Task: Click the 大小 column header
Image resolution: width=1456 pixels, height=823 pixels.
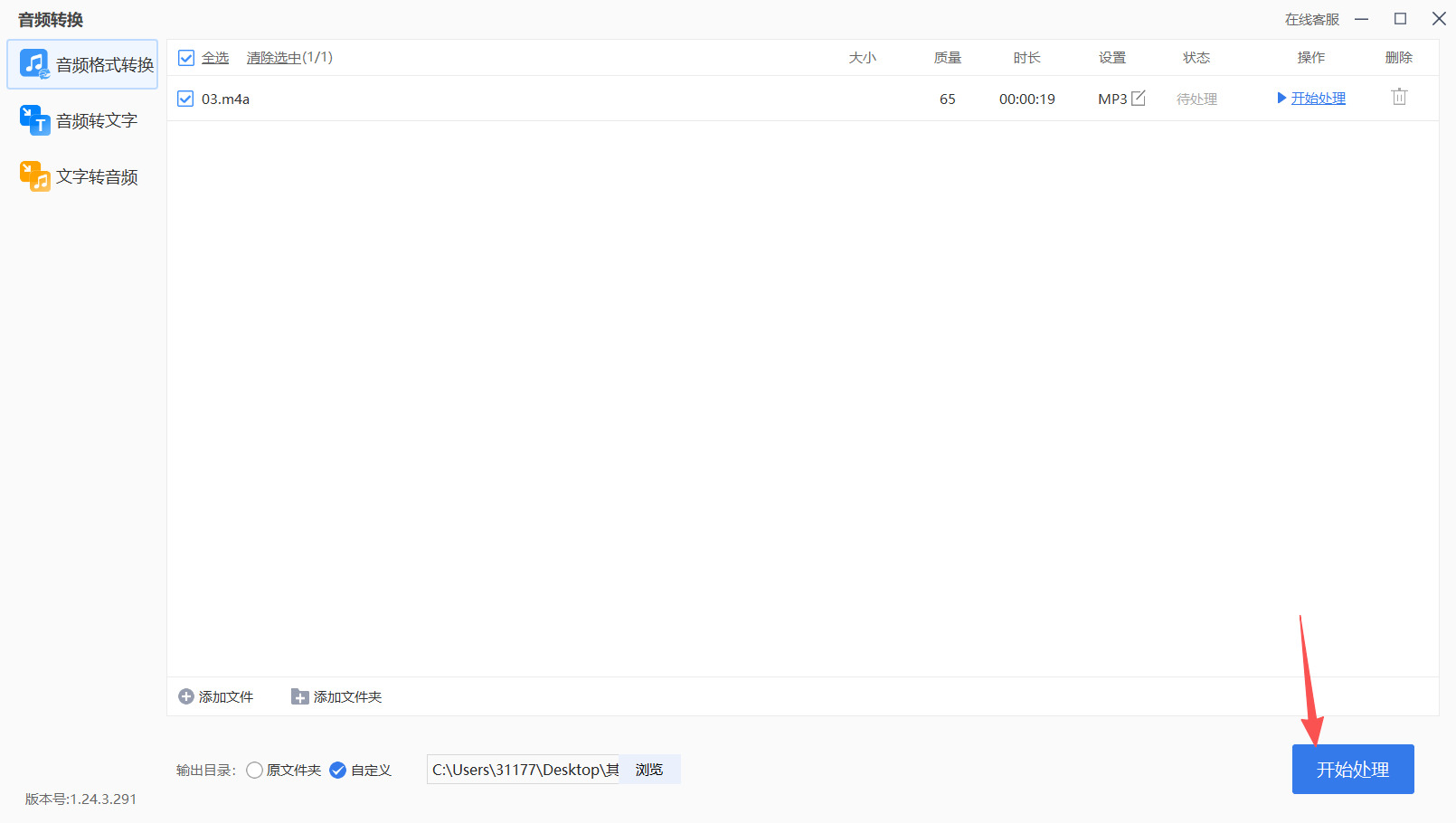Action: tap(863, 58)
